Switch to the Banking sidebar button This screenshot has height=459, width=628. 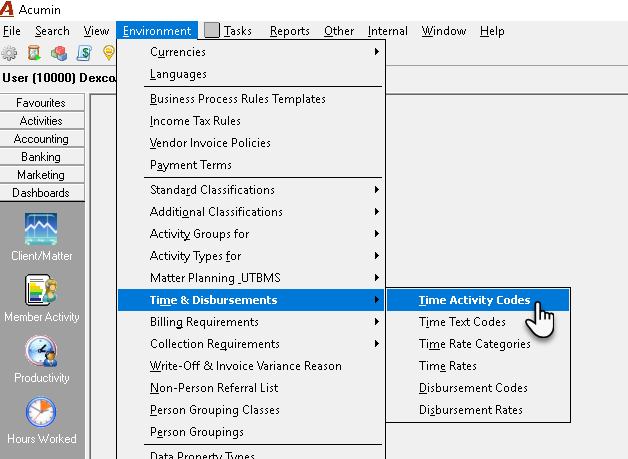coord(42,157)
